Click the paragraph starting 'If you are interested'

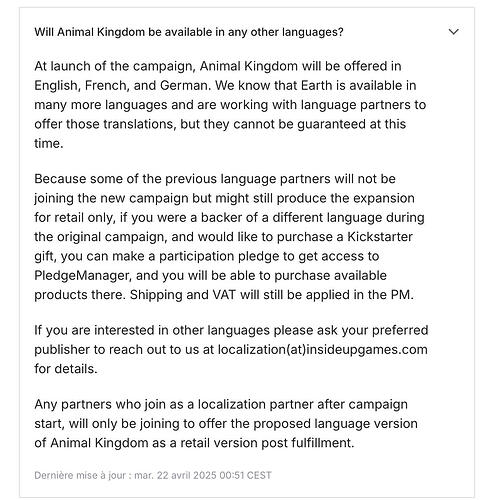231,349
